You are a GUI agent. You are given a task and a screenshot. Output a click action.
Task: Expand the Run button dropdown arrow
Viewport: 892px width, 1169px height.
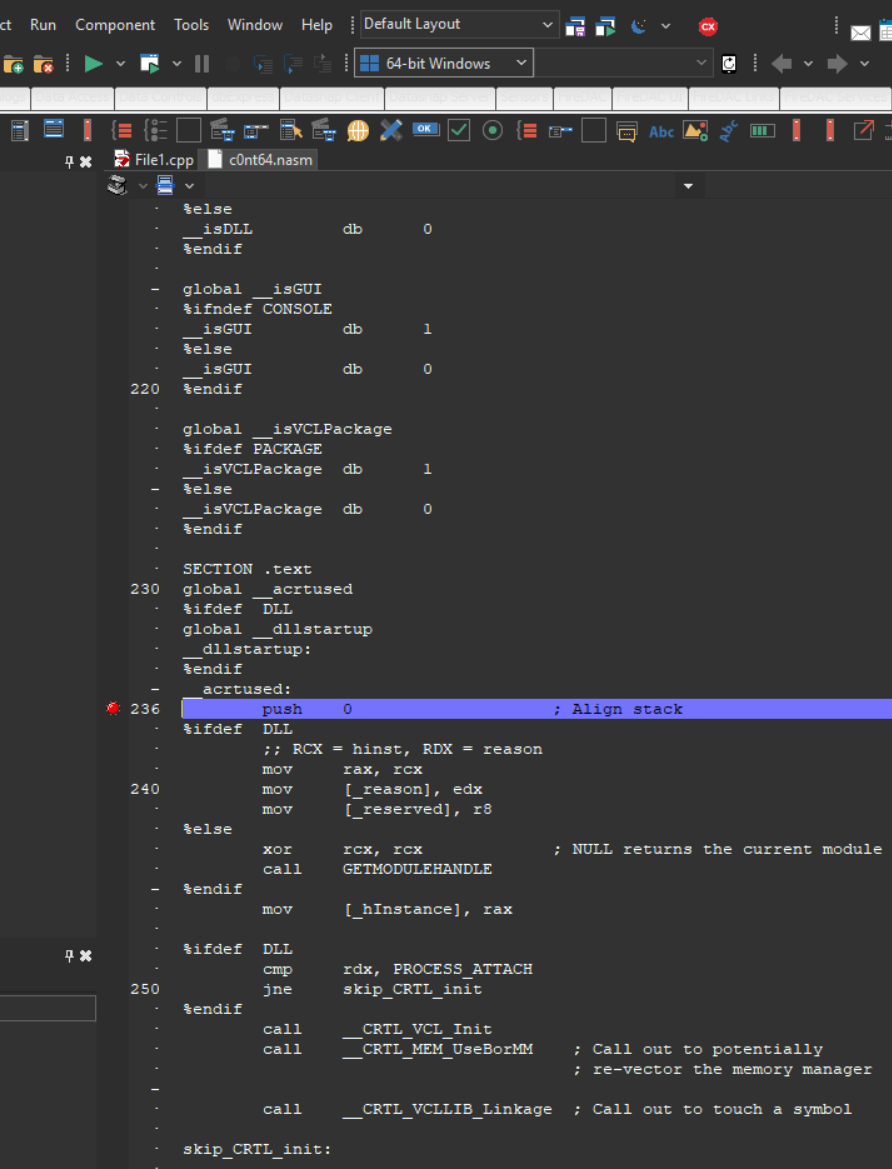point(120,64)
